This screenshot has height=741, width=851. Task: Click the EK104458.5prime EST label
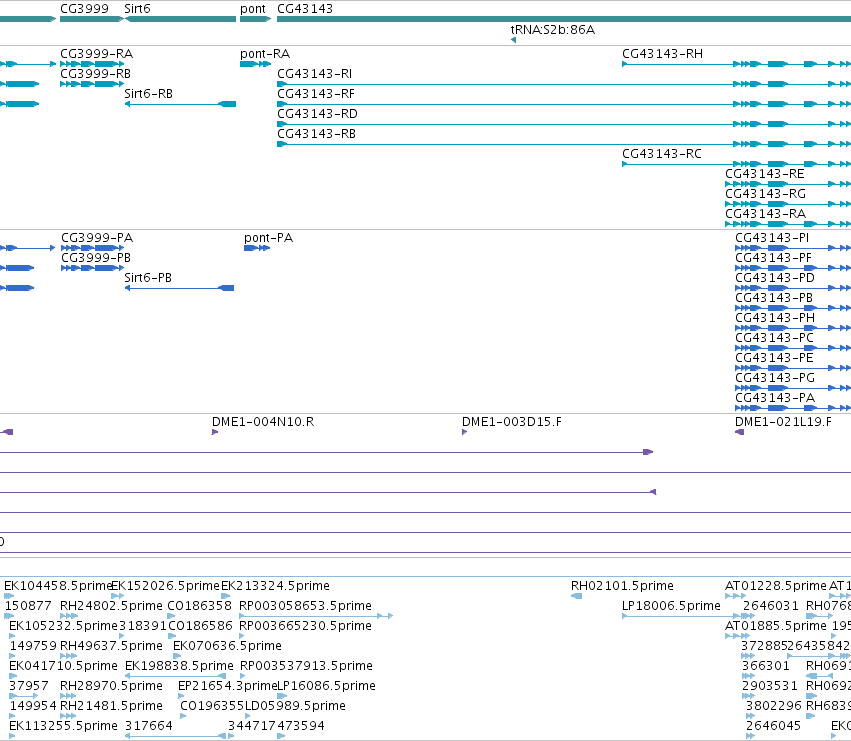(58, 586)
